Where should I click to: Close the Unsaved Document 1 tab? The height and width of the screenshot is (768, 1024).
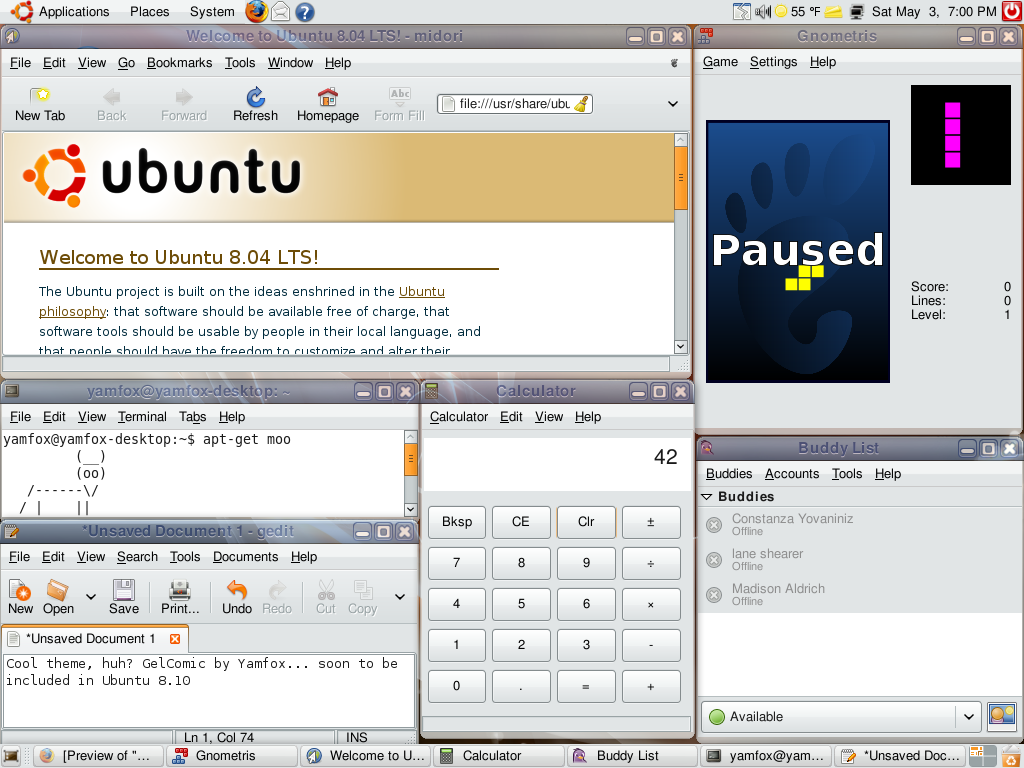[x=175, y=639]
